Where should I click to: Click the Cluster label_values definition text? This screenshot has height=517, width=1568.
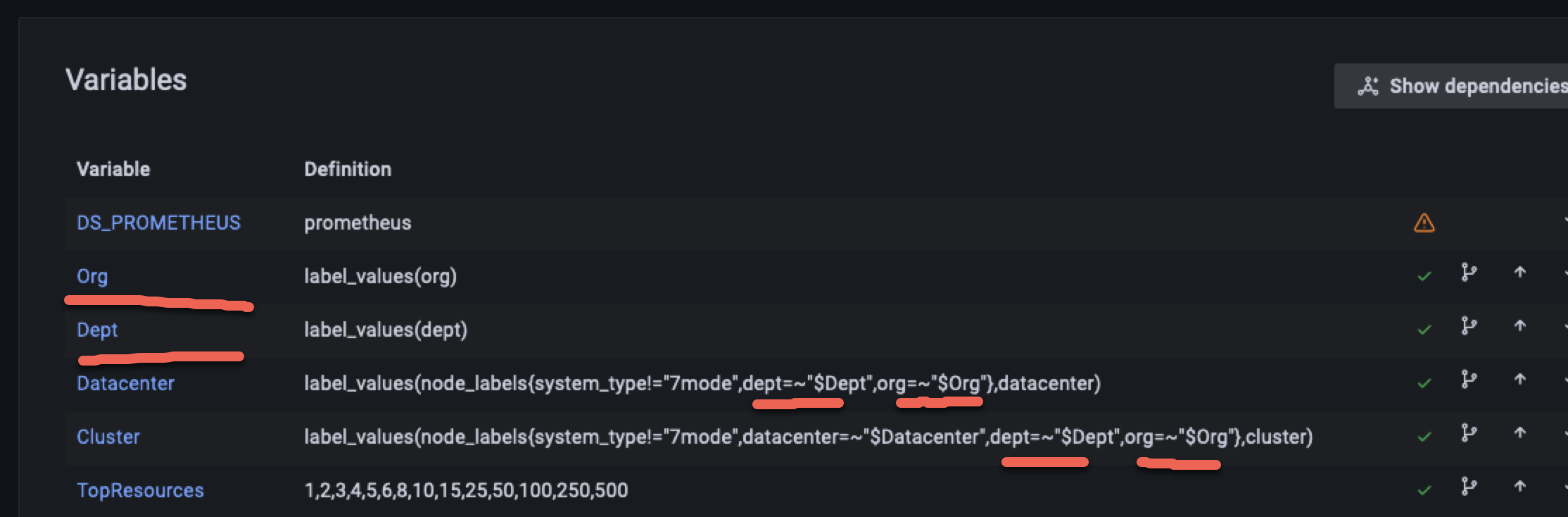click(x=808, y=437)
